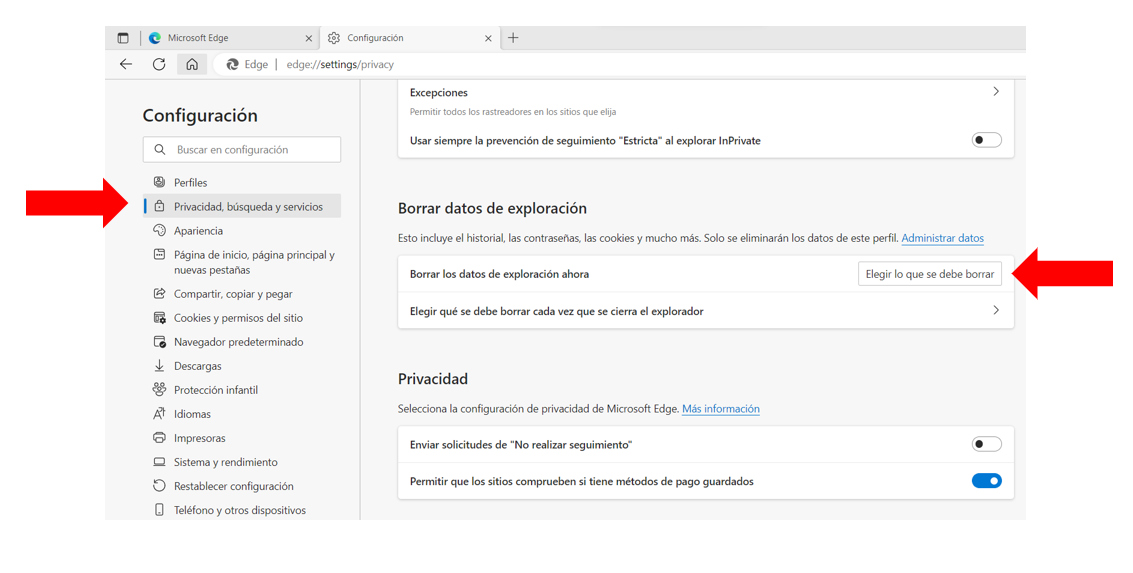Click the Edge favicon on Microsoft Edge tab
This screenshot has height=573, width=1133.
[155, 38]
